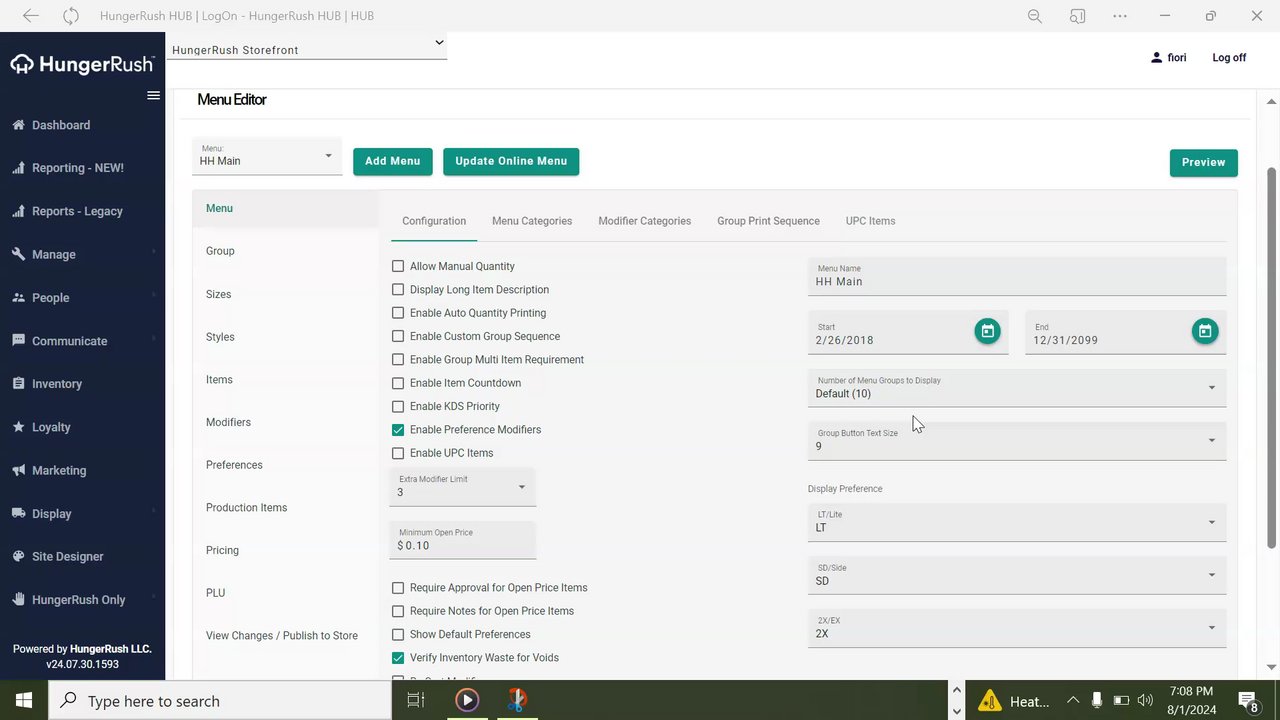Click the Update Online Menu button
1280x720 pixels.
coord(511,161)
